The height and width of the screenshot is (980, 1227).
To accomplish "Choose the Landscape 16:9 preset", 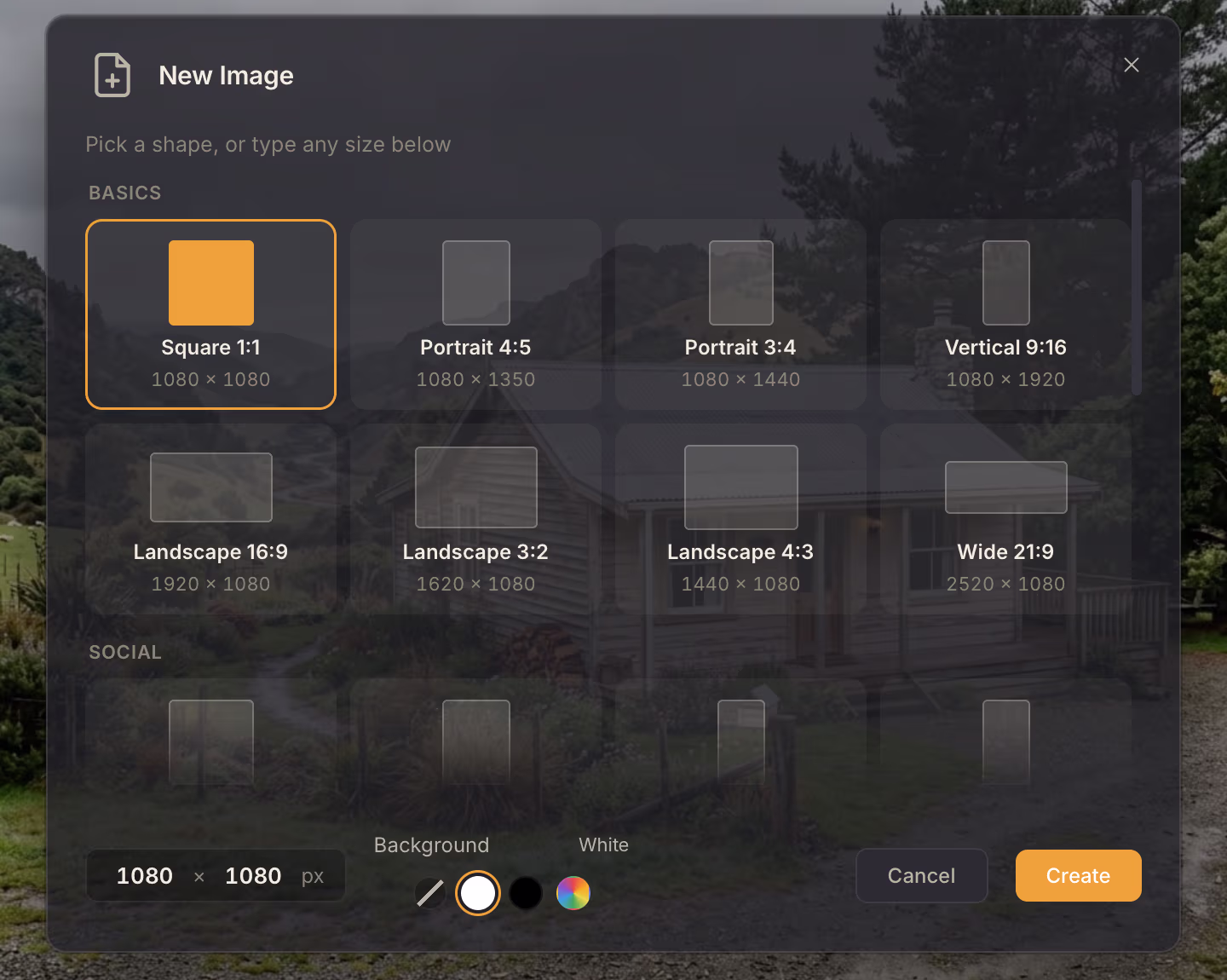I will point(210,519).
